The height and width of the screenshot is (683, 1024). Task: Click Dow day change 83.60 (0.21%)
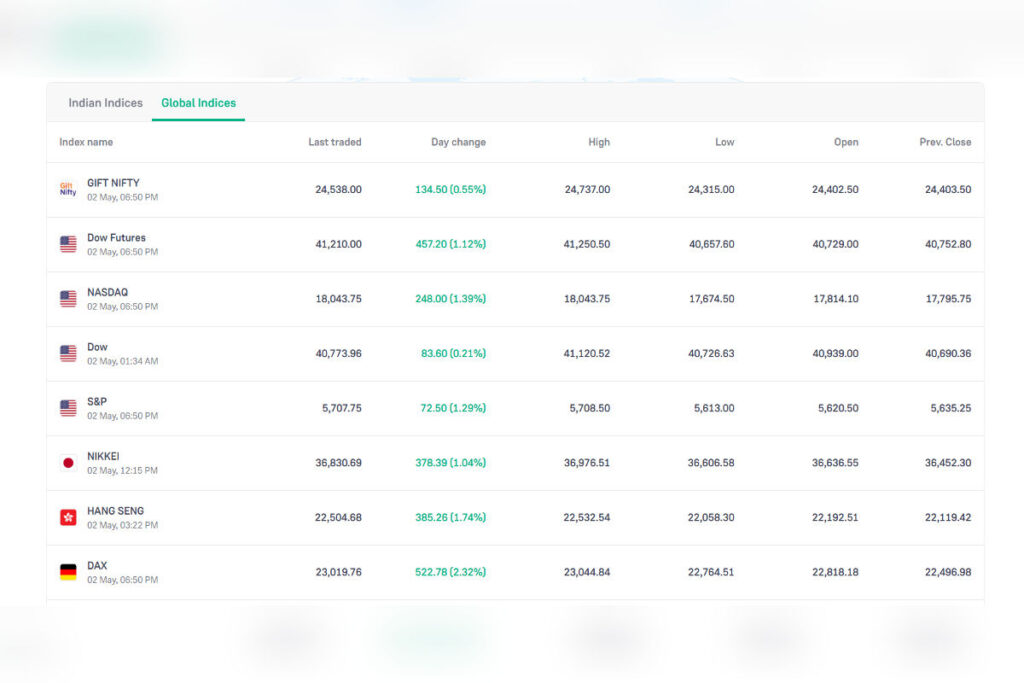(453, 353)
